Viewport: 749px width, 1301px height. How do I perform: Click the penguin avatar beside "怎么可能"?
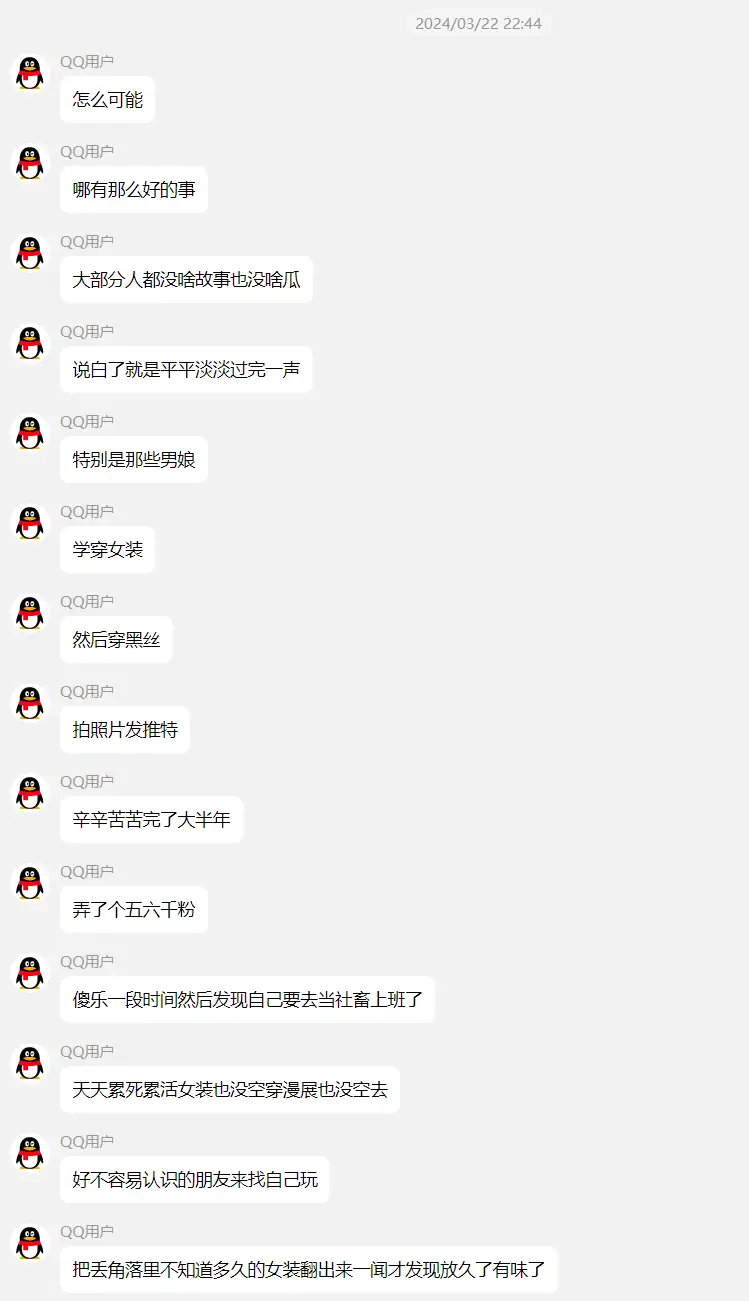coord(30,74)
